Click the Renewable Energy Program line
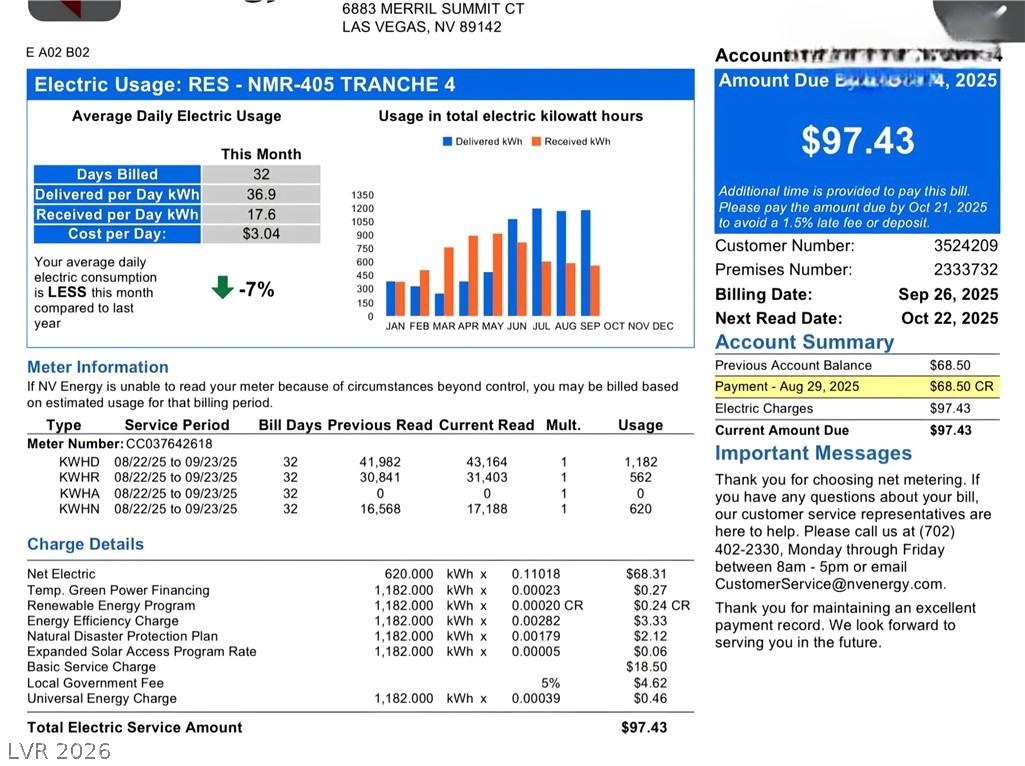 (x=358, y=606)
